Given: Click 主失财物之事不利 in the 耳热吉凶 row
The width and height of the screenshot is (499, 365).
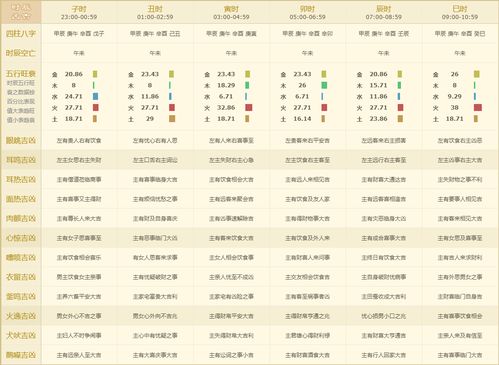Looking at the screenshot, I should coord(460,180).
